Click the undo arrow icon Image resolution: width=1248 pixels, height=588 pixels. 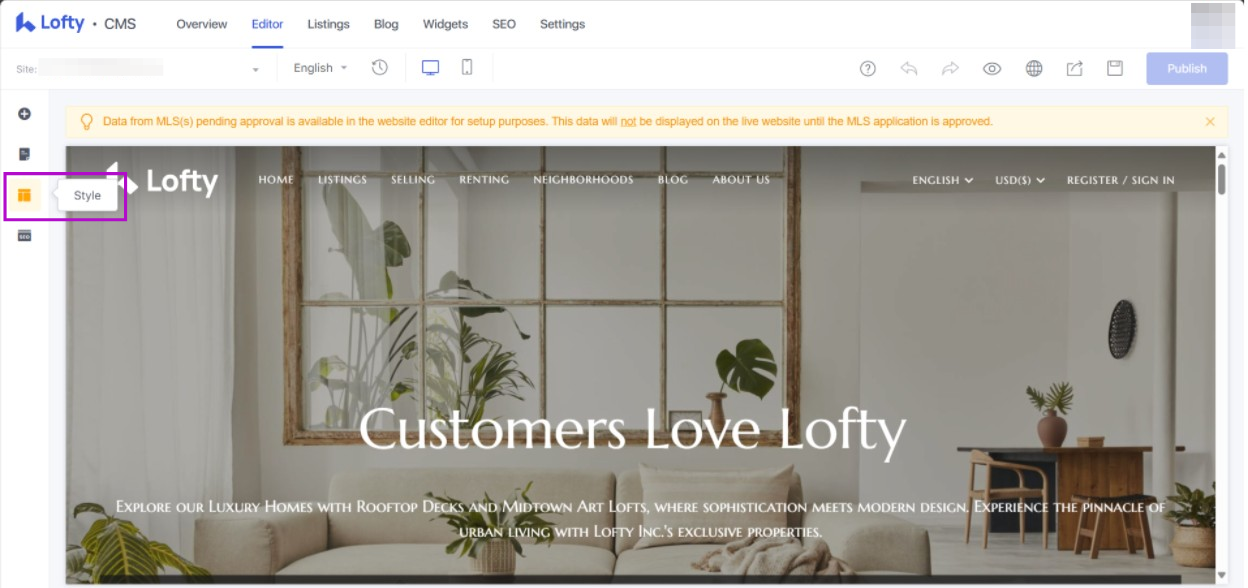(x=909, y=69)
